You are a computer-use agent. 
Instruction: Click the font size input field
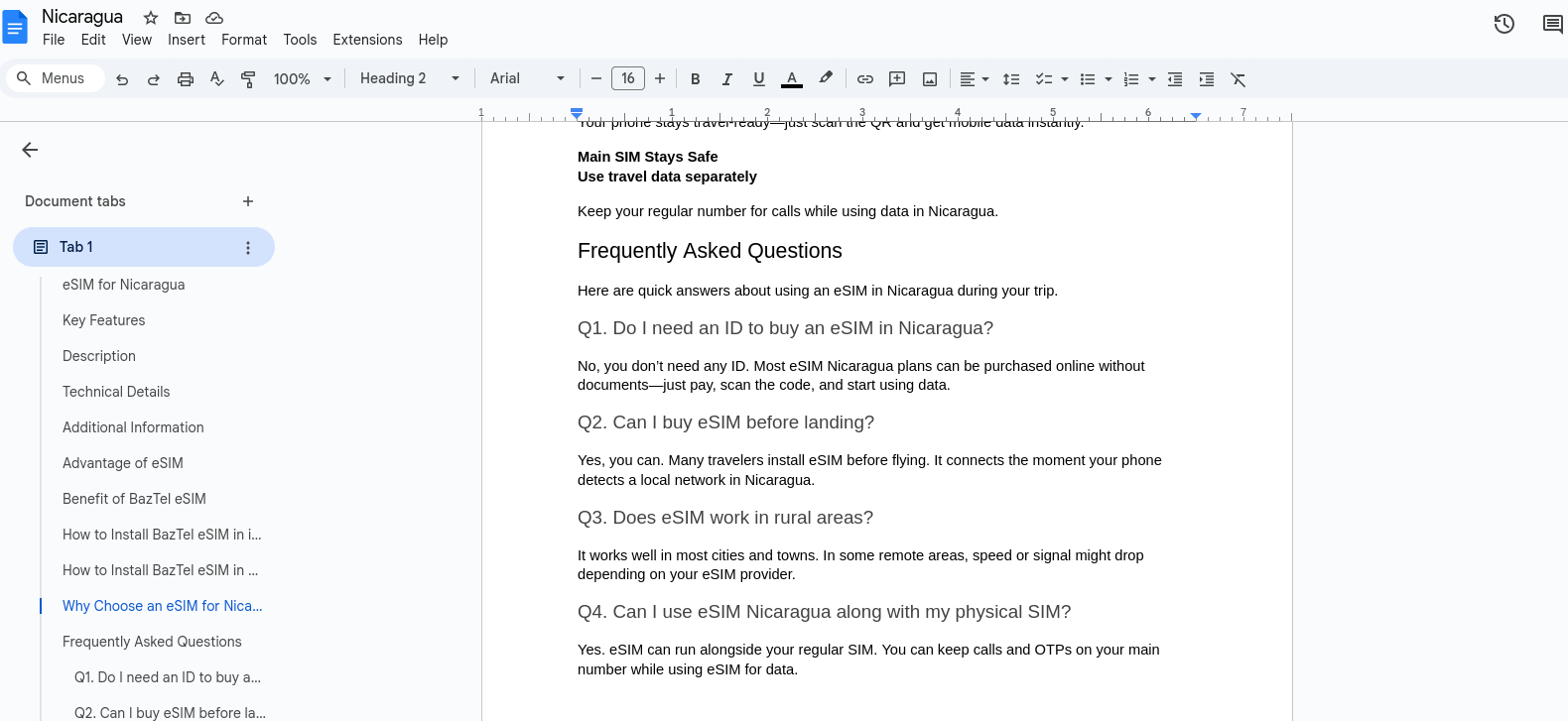(628, 79)
